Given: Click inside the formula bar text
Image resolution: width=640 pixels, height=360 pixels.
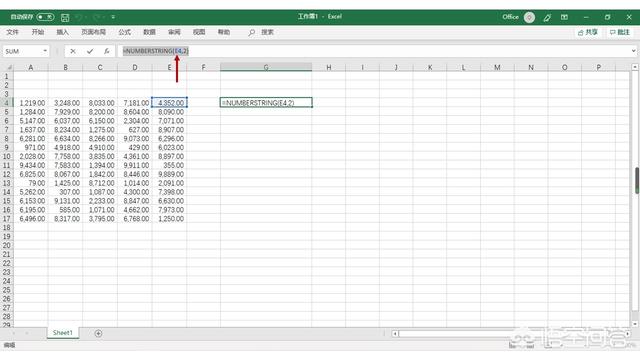Looking at the screenshot, I should coord(156,51).
